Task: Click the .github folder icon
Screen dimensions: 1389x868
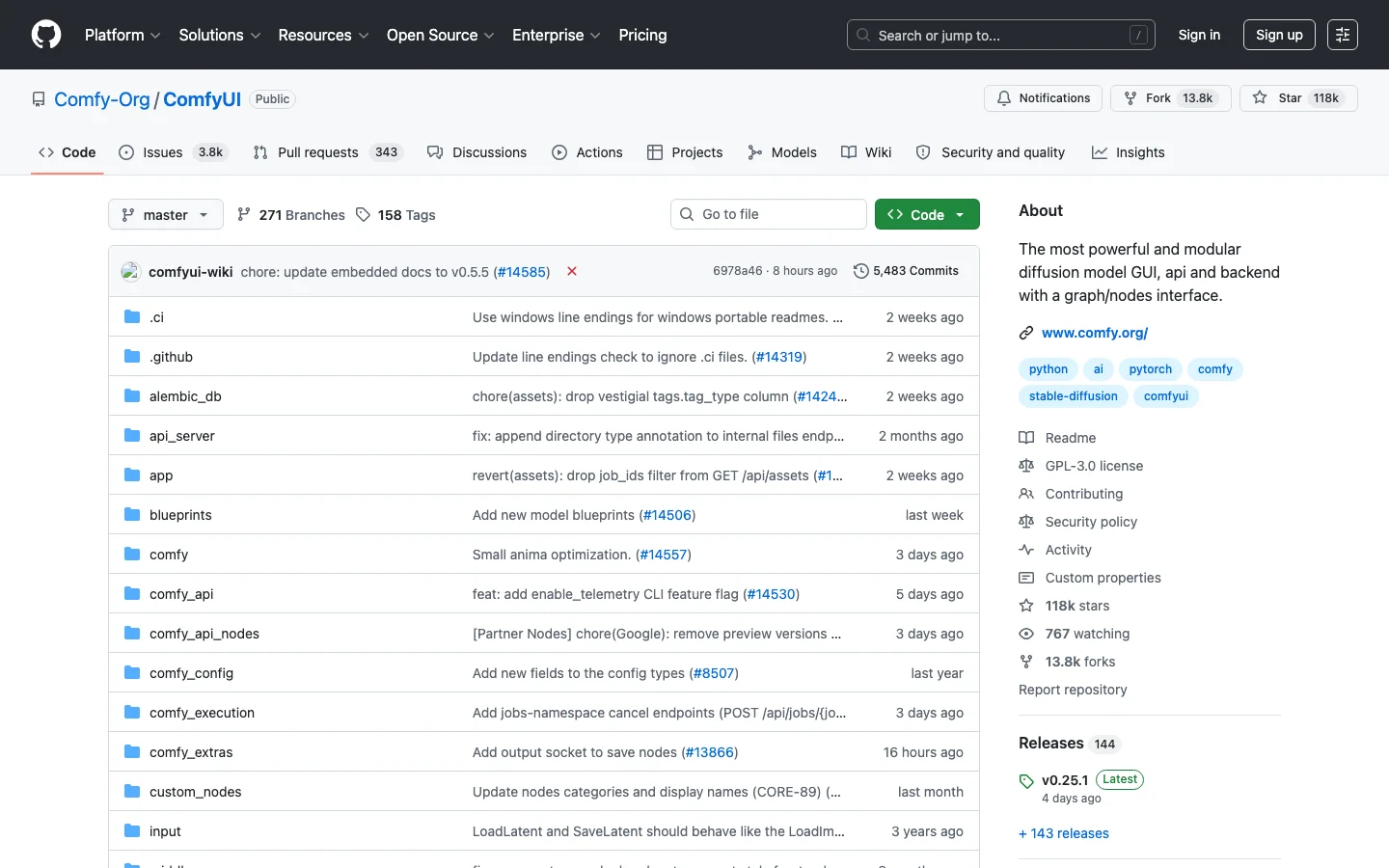Action: (132, 357)
